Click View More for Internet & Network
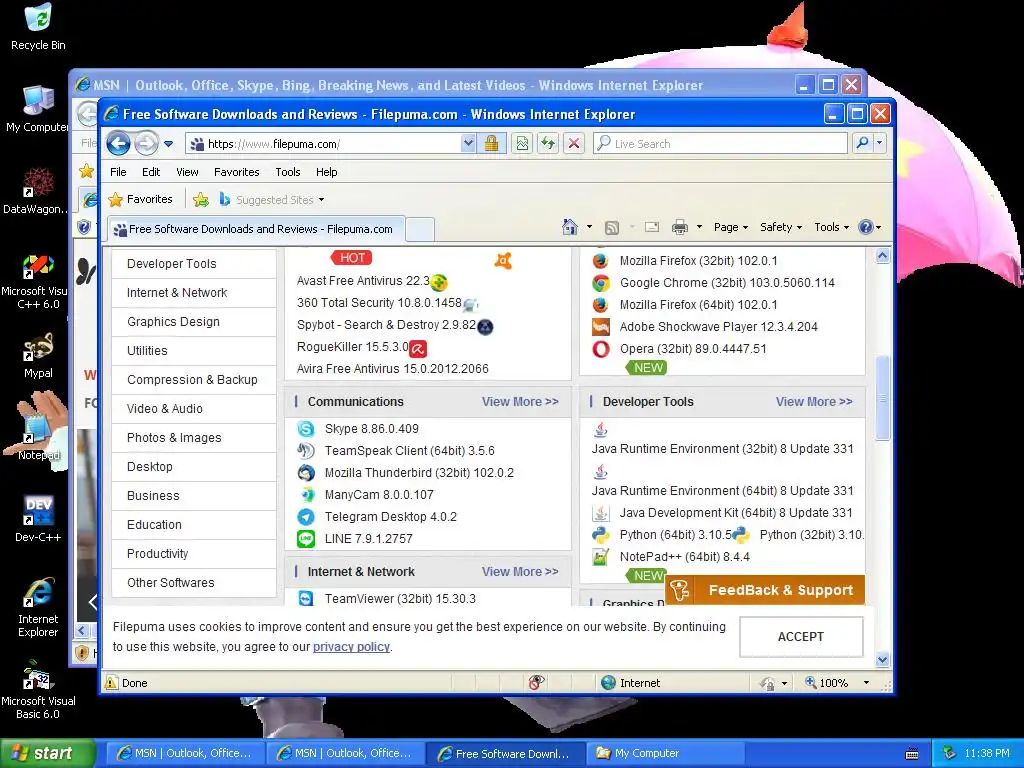1024x768 pixels. click(520, 571)
